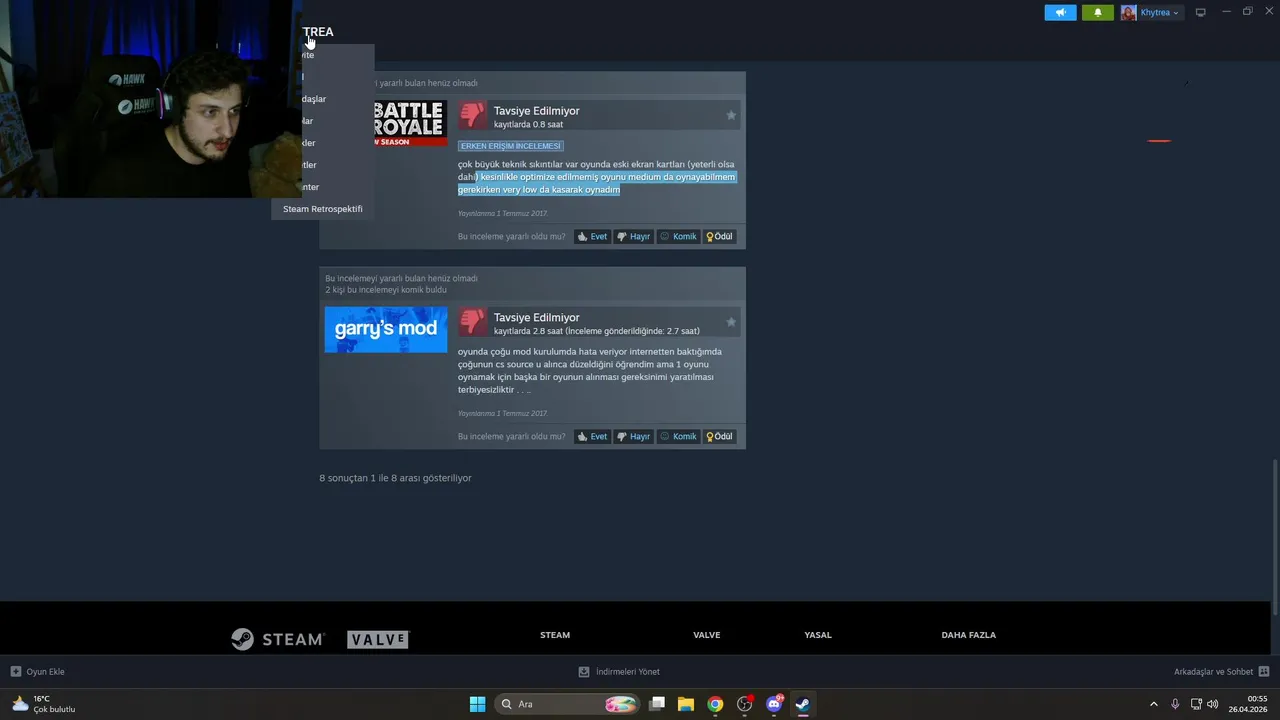The image size is (1280, 720).
Task: Vote Hayır on the Battle Royale review
Action: pos(633,237)
